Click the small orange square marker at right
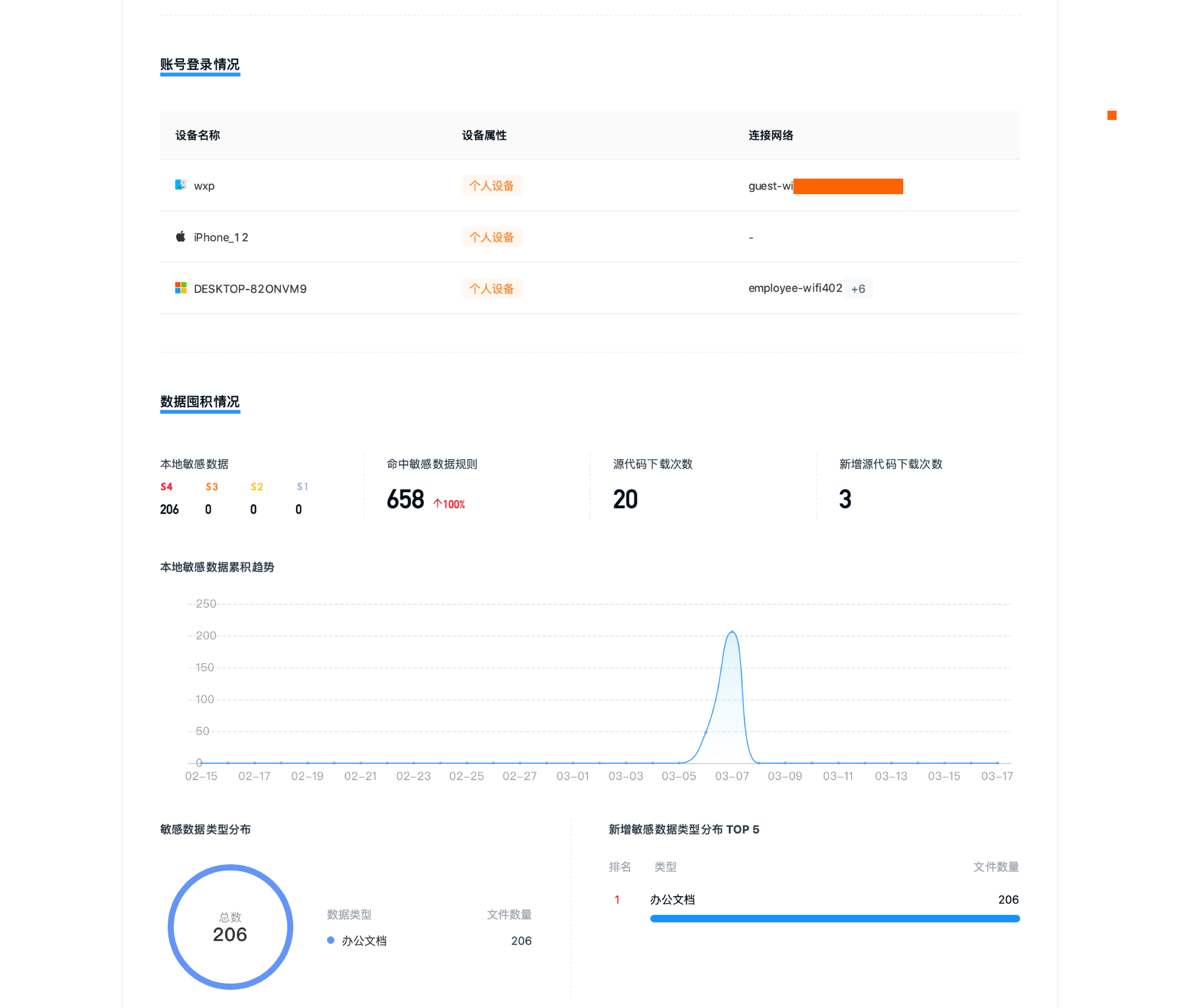1185x1008 pixels. click(x=1111, y=115)
